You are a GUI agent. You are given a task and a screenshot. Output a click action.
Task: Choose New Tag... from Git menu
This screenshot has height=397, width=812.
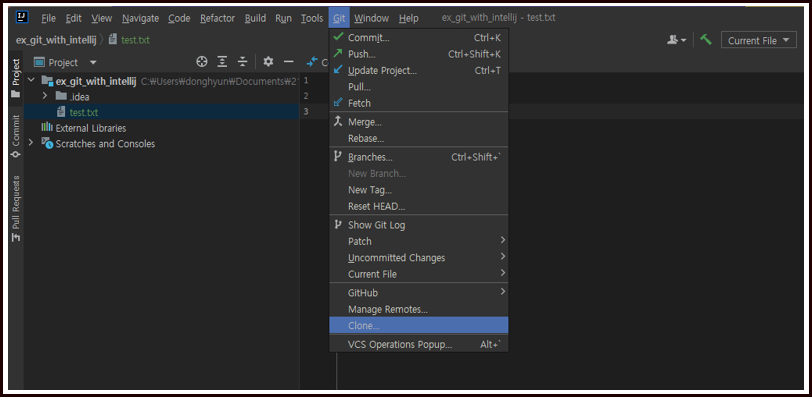point(419,190)
